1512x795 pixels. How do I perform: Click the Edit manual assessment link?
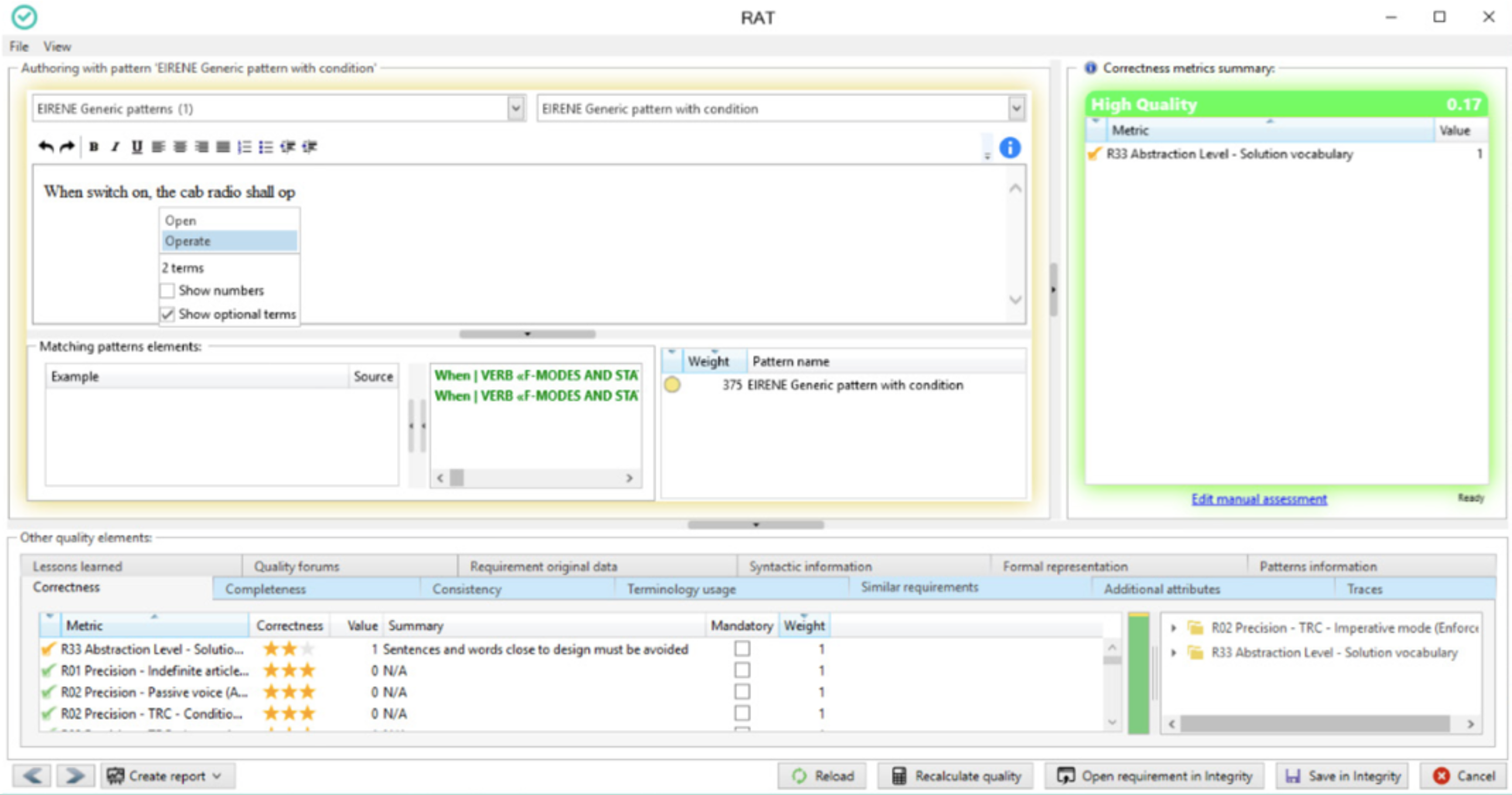1258,499
